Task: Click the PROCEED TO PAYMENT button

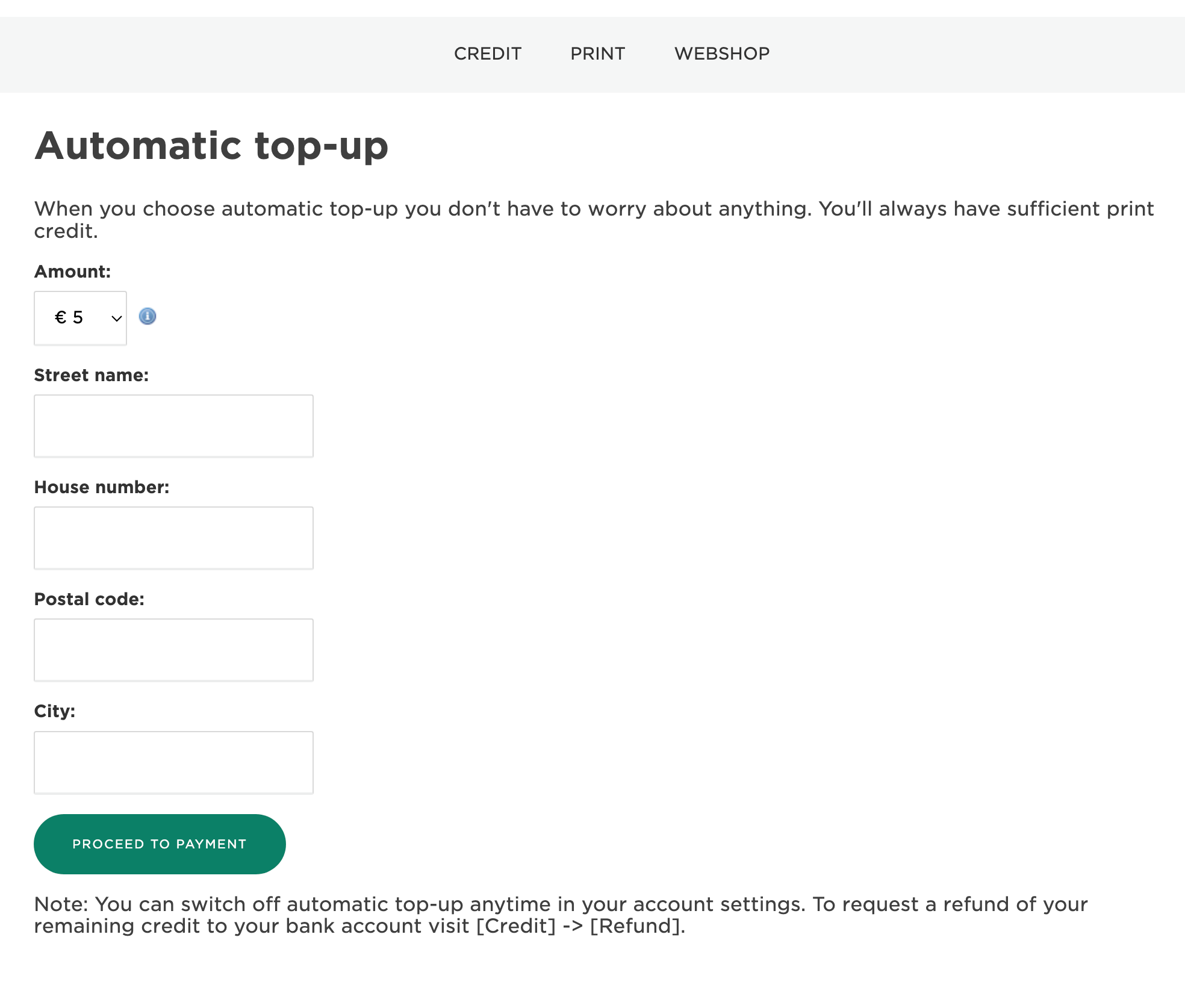Action: click(160, 844)
